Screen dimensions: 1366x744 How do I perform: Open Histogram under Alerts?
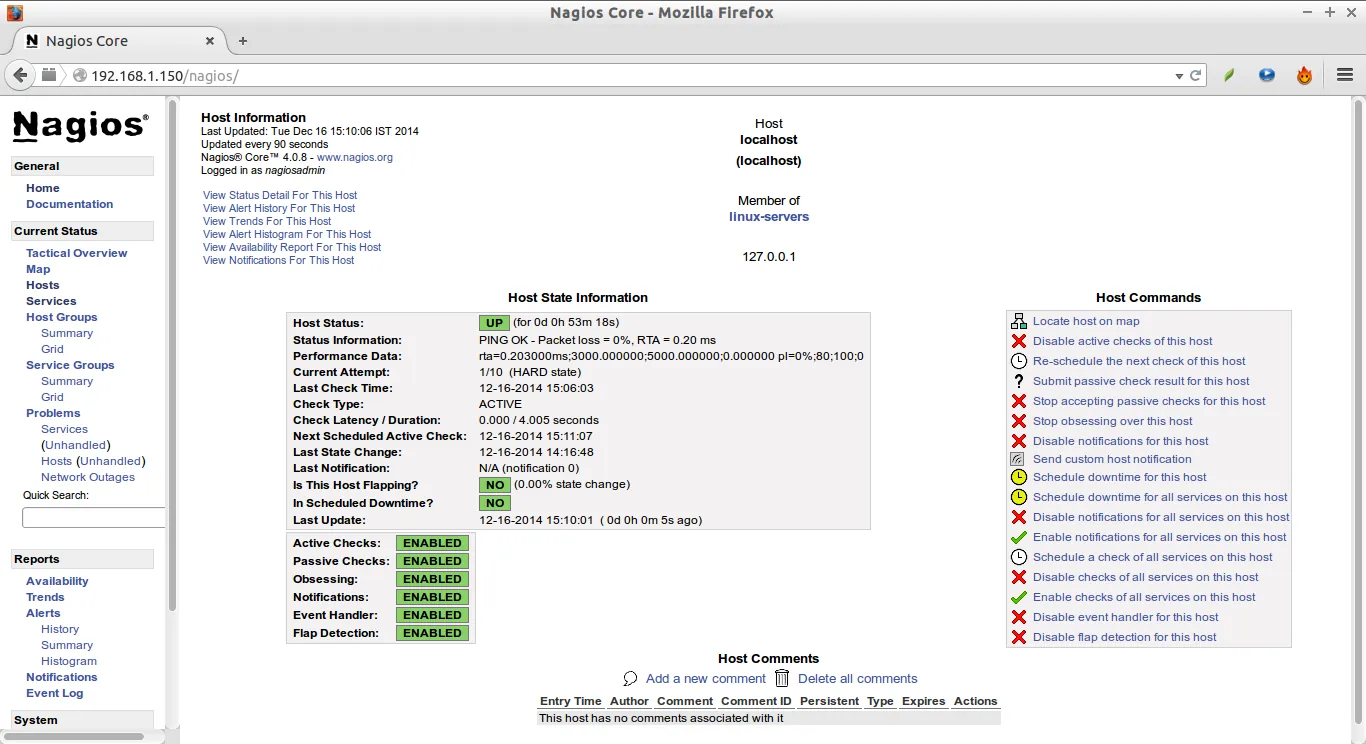point(69,661)
